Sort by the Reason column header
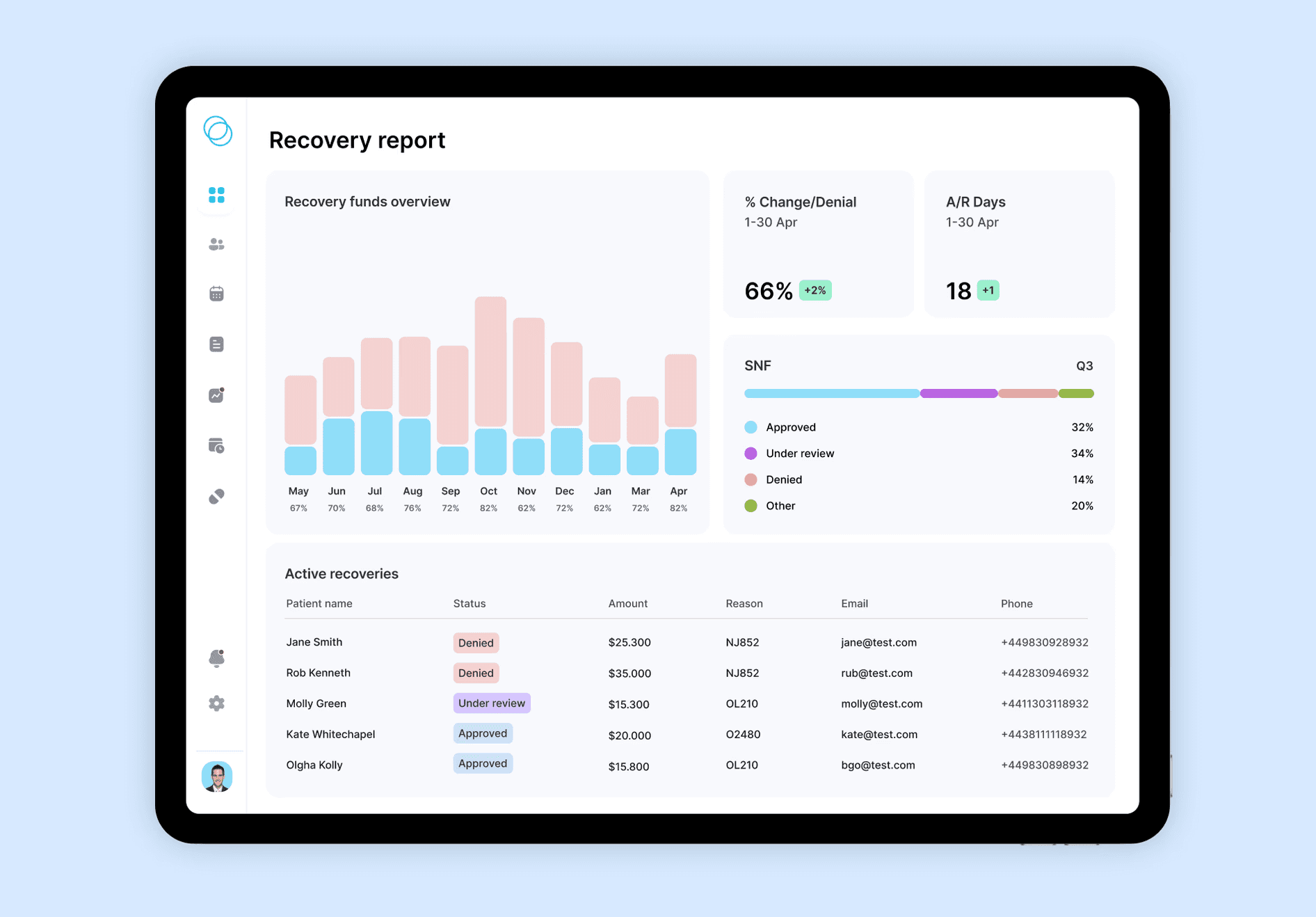The image size is (1316, 917). click(x=744, y=603)
